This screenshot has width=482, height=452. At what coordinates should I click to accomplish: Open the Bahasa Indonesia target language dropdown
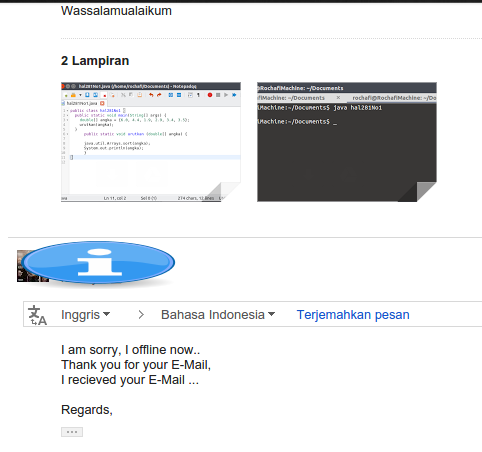tap(218, 314)
